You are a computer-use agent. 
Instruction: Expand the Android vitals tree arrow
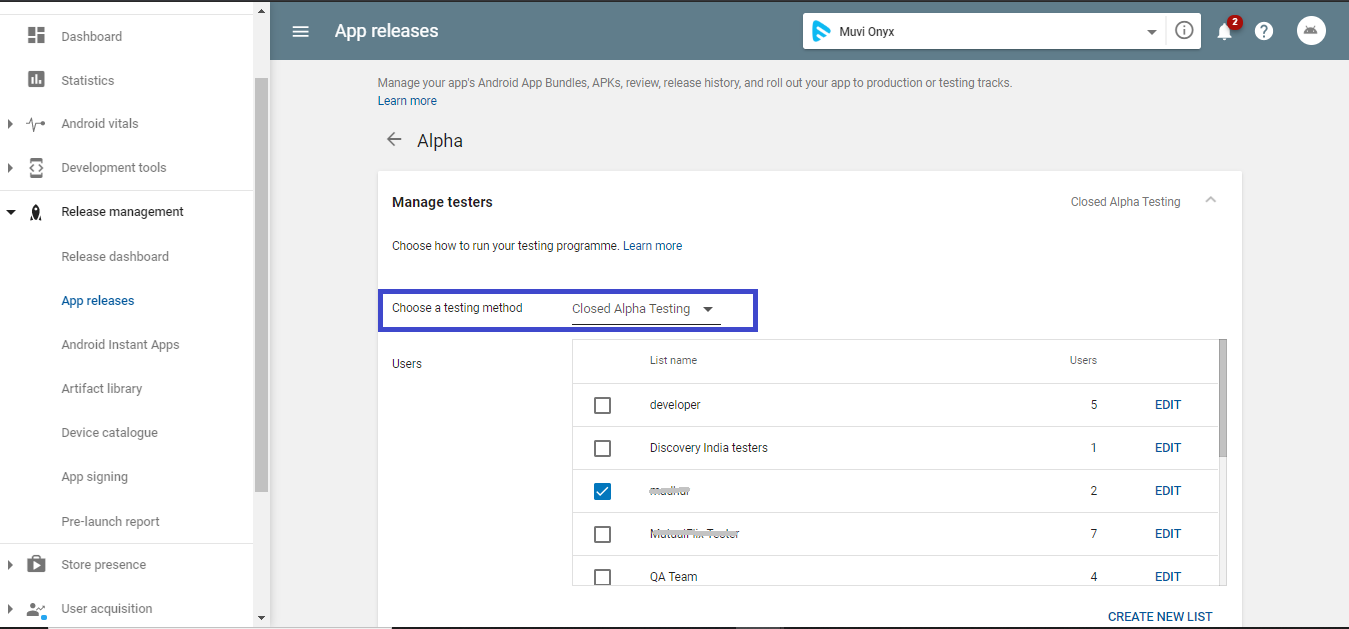(x=10, y=124)
